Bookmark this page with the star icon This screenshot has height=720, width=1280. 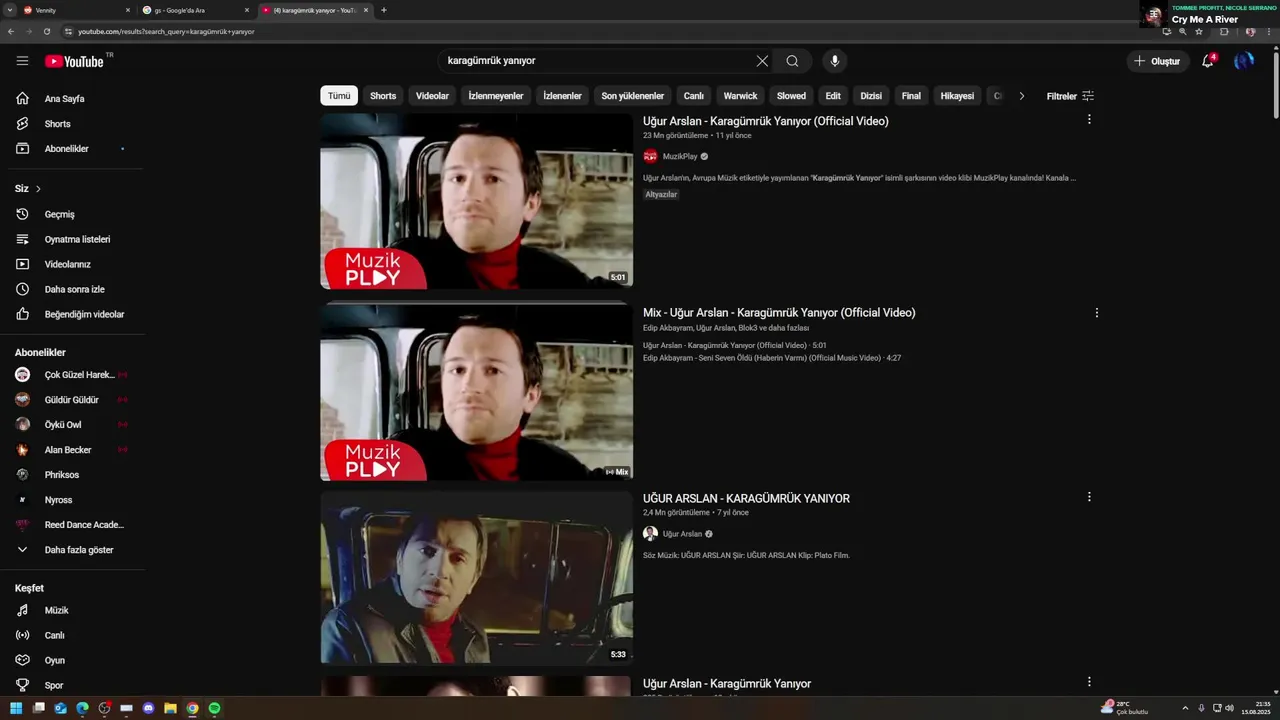pos(1199,31)
